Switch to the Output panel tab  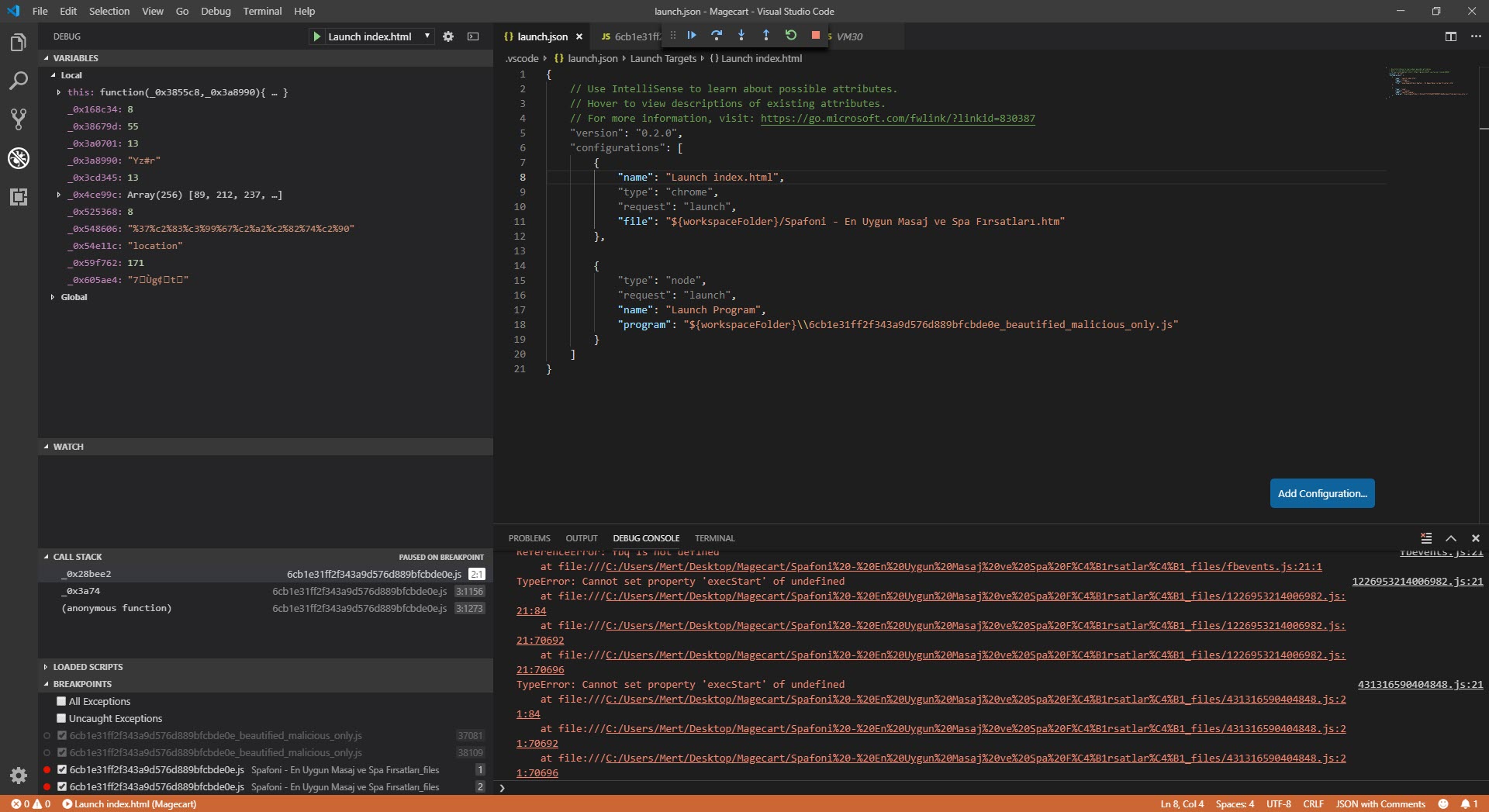pos(582,538)
